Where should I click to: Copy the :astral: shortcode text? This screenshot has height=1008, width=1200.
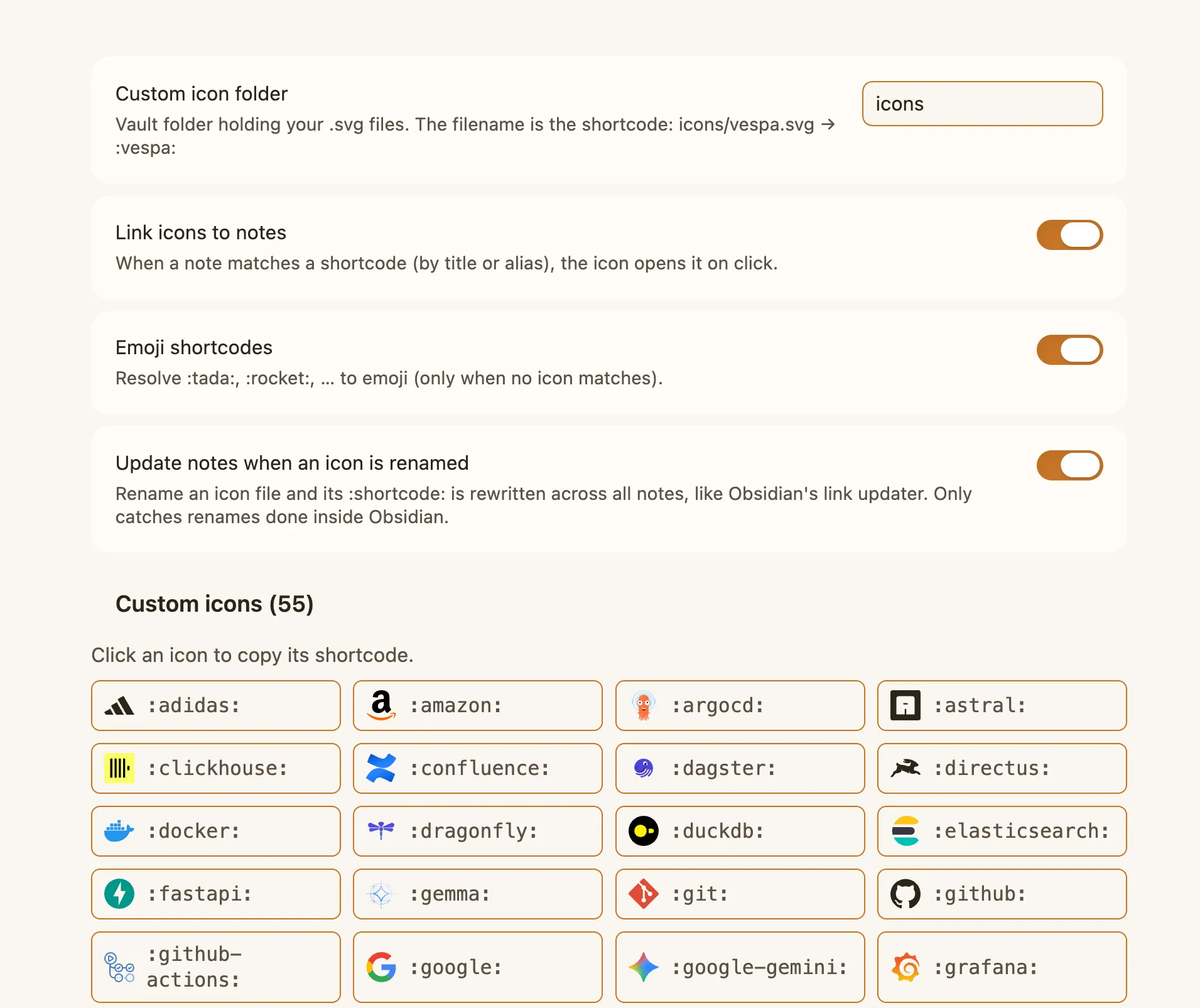(980, 705)
